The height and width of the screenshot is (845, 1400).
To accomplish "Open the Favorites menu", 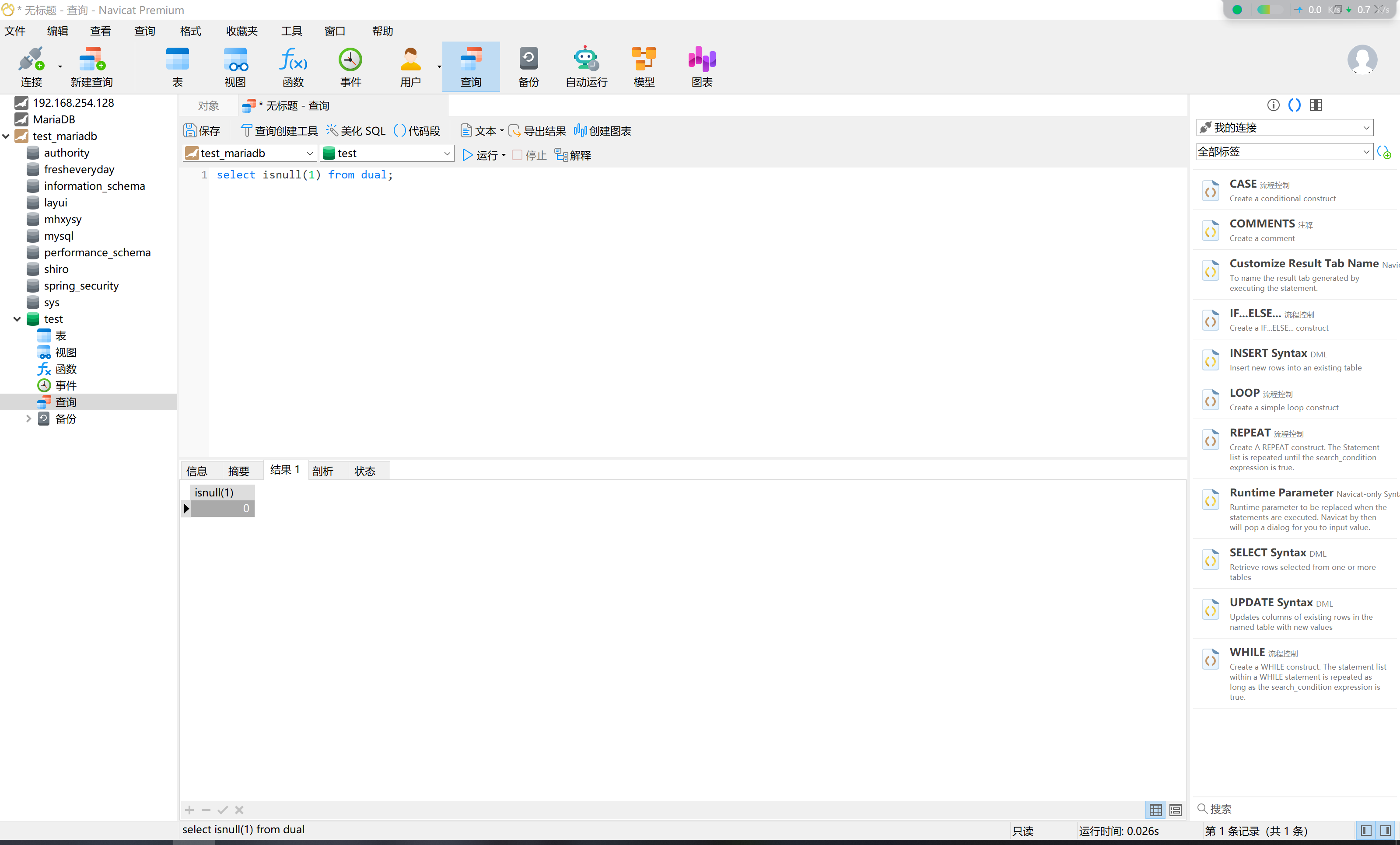I will tap(242, 31).
